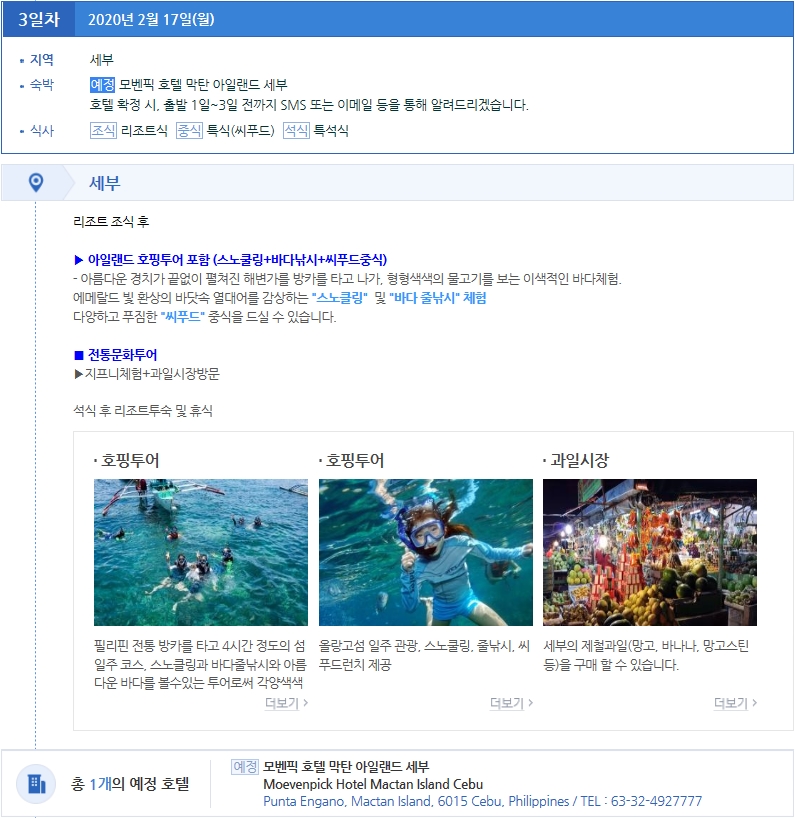Open the boat snorkeling group photo
Viewport: 795px width, 818px height.
tap(201, 552)
